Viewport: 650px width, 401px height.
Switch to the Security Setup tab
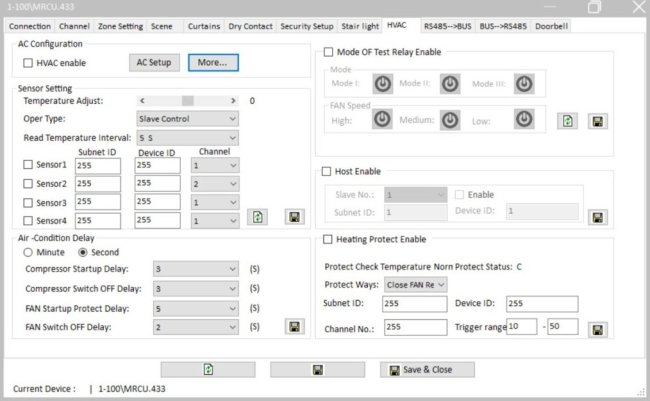(307, 25)
